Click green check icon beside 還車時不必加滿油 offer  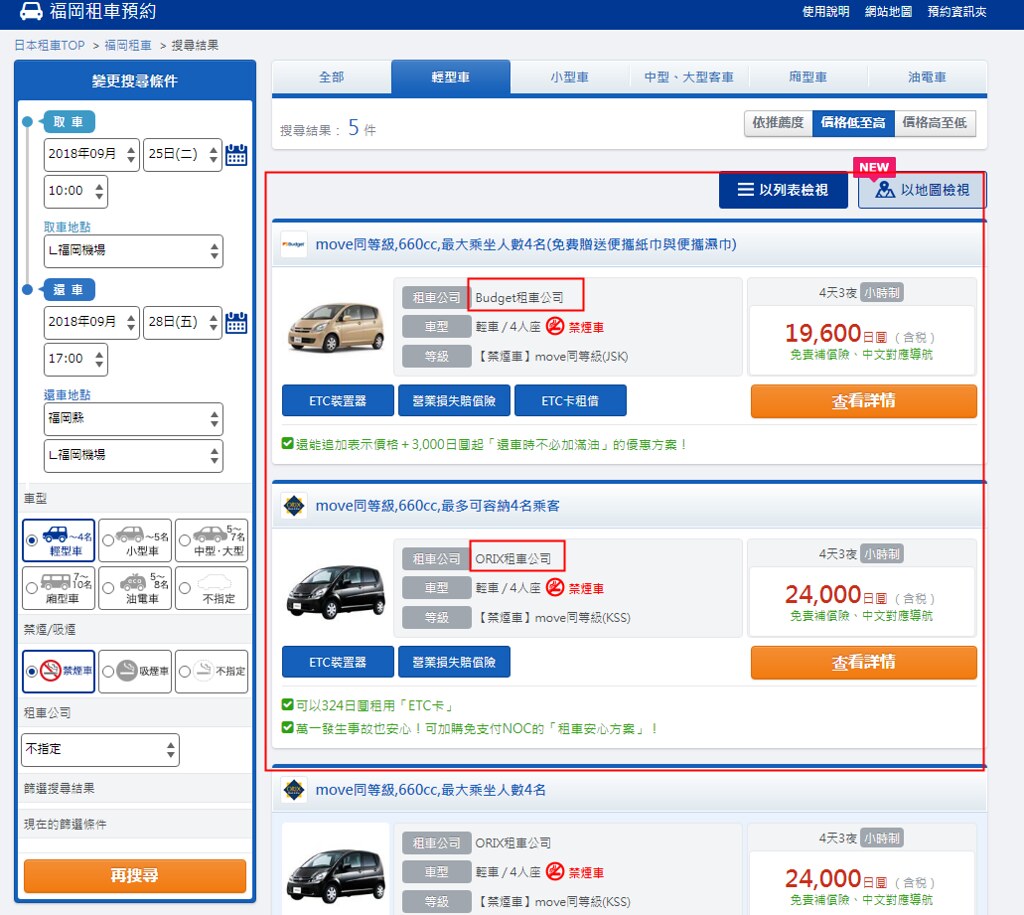point(287,443)
